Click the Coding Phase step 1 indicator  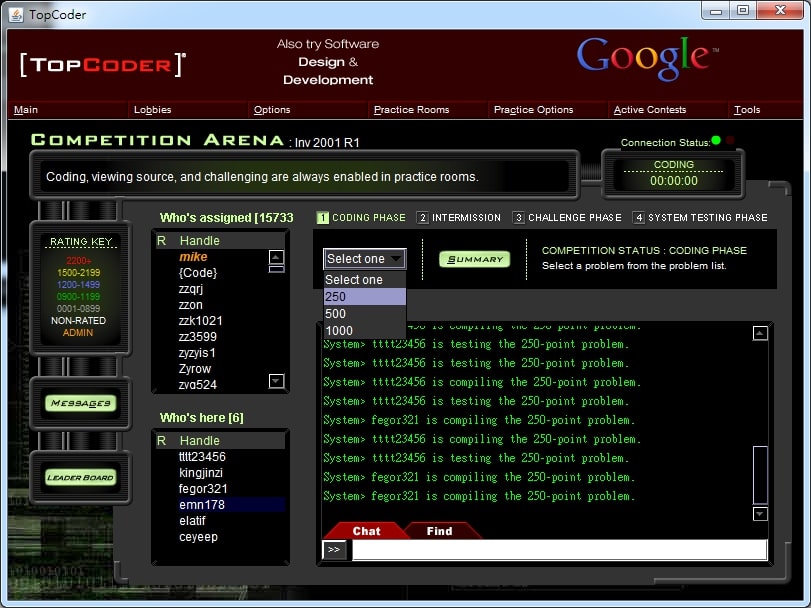[361, 218]
